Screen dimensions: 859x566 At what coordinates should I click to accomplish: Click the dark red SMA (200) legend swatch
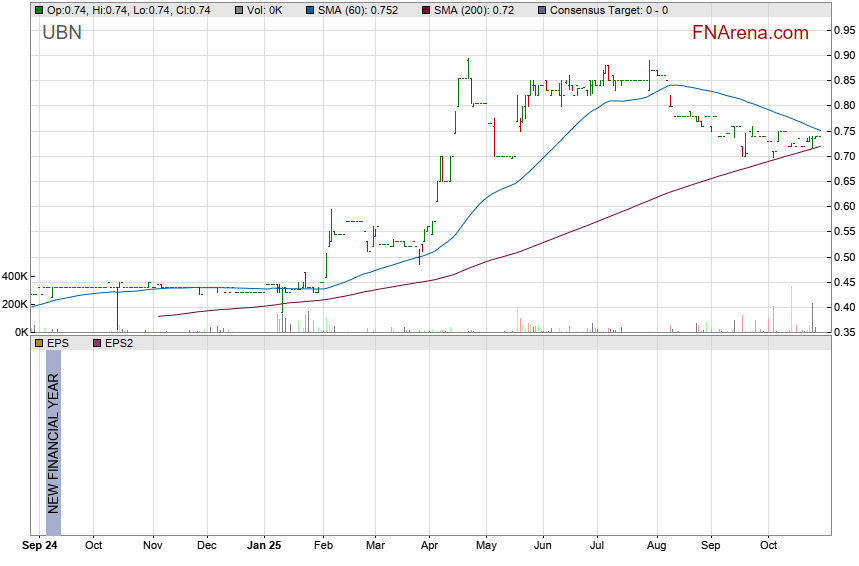click(x=424, y=10)
